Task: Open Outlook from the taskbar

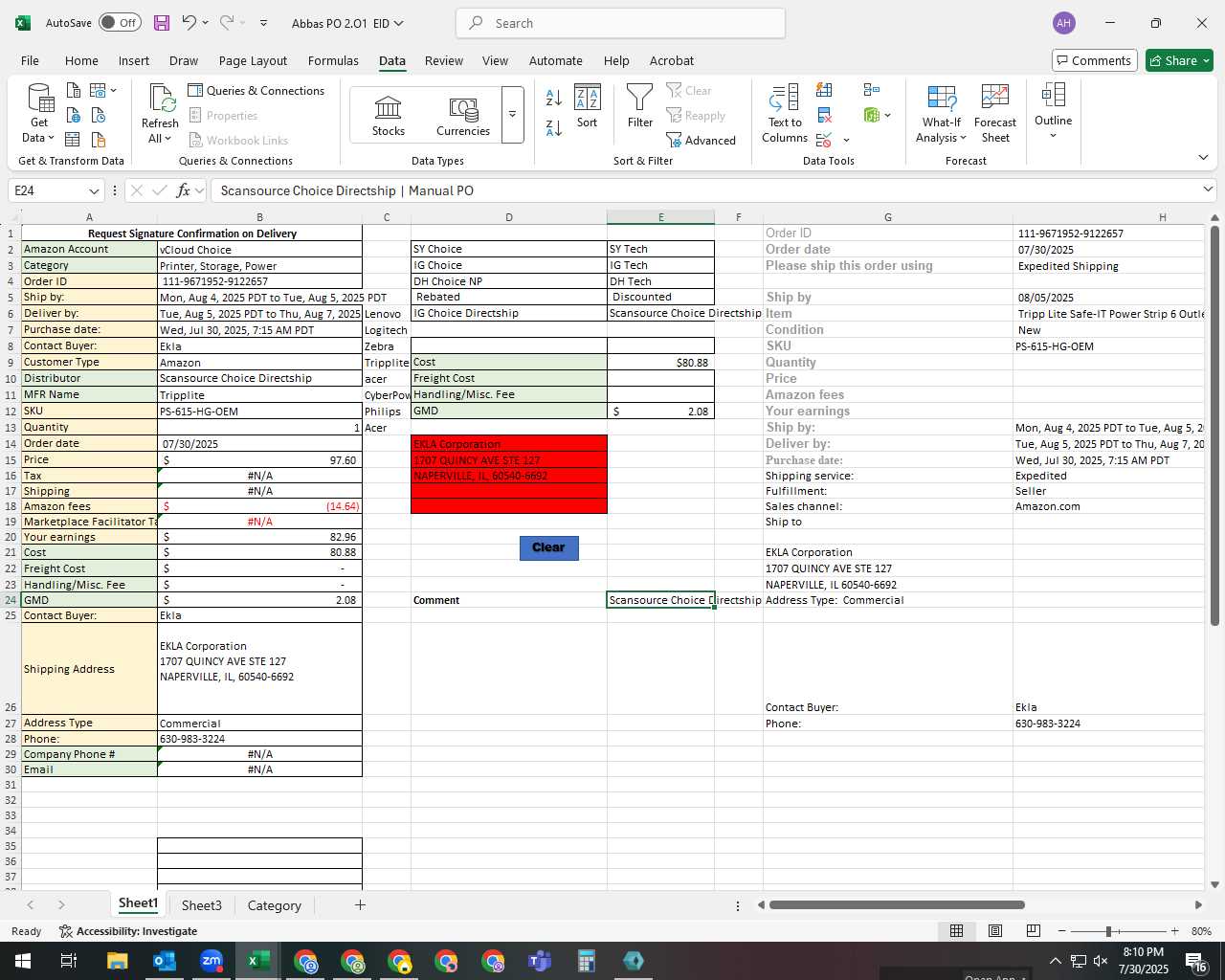Action: click(x=164, y=961)
